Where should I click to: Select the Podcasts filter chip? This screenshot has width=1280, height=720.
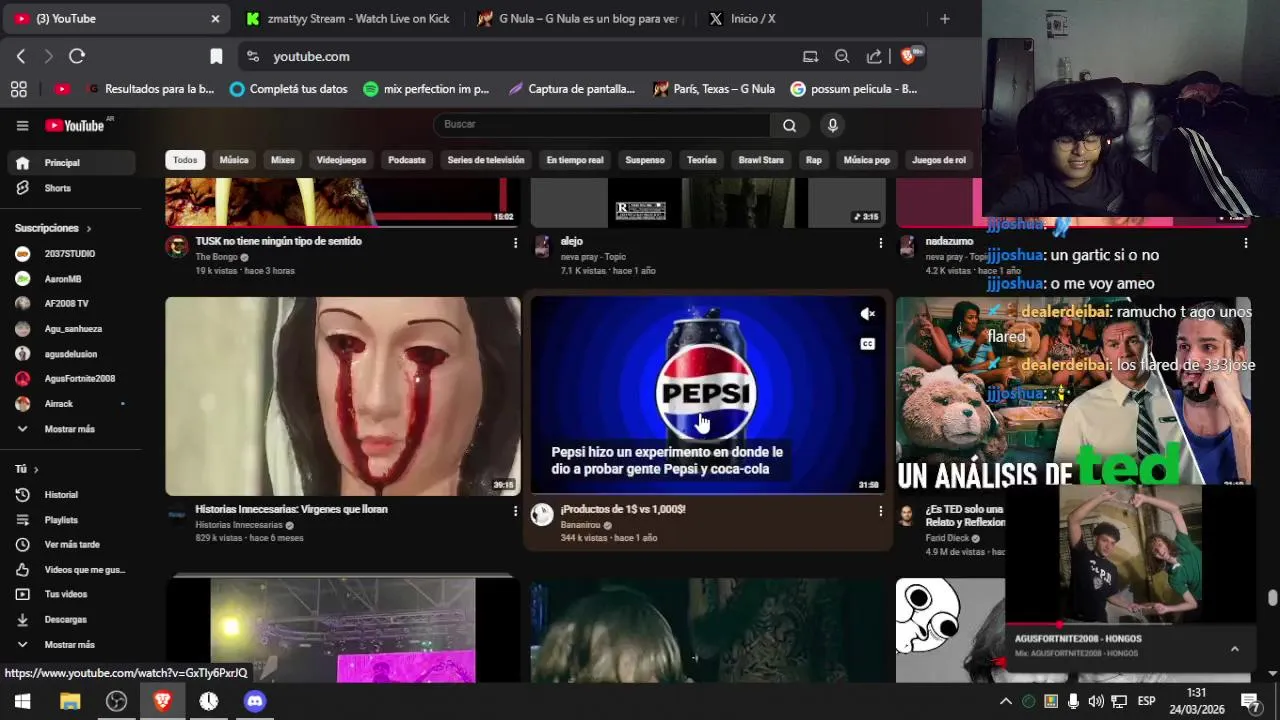tap(407, 160)
